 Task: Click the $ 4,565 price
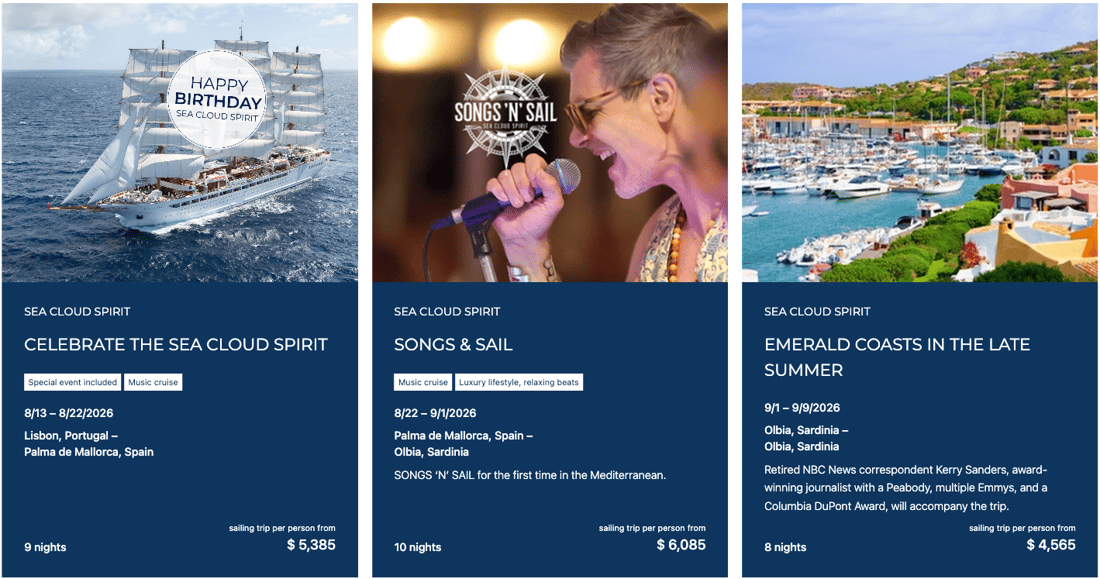click(1051, 545)
